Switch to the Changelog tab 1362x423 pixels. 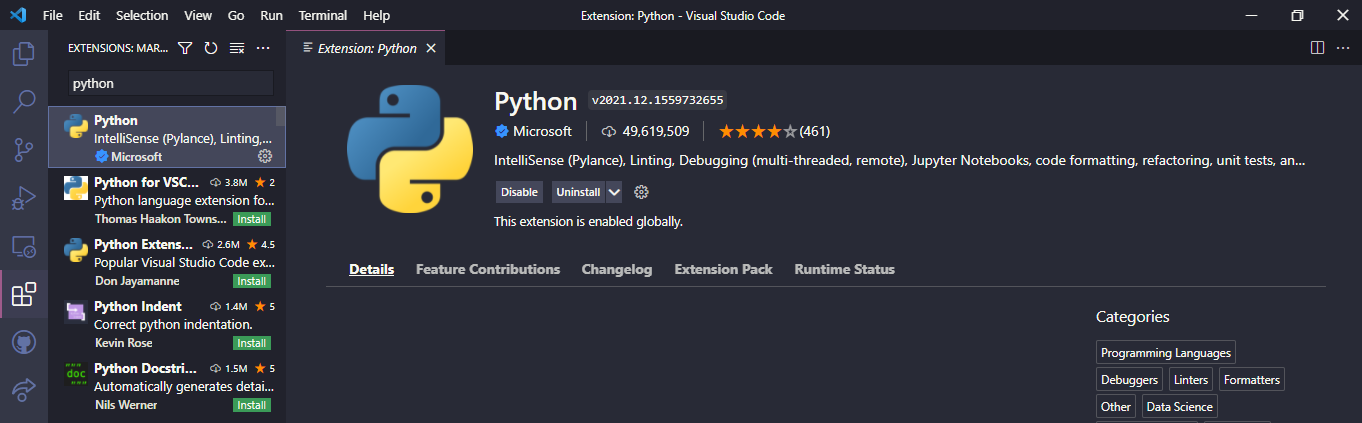click(617, 269)
